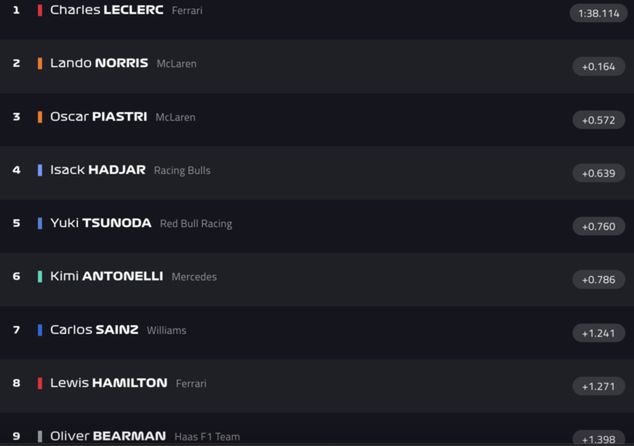634x446 pixels.
Task: Click the Williams team label
Action: coord(166,330)
